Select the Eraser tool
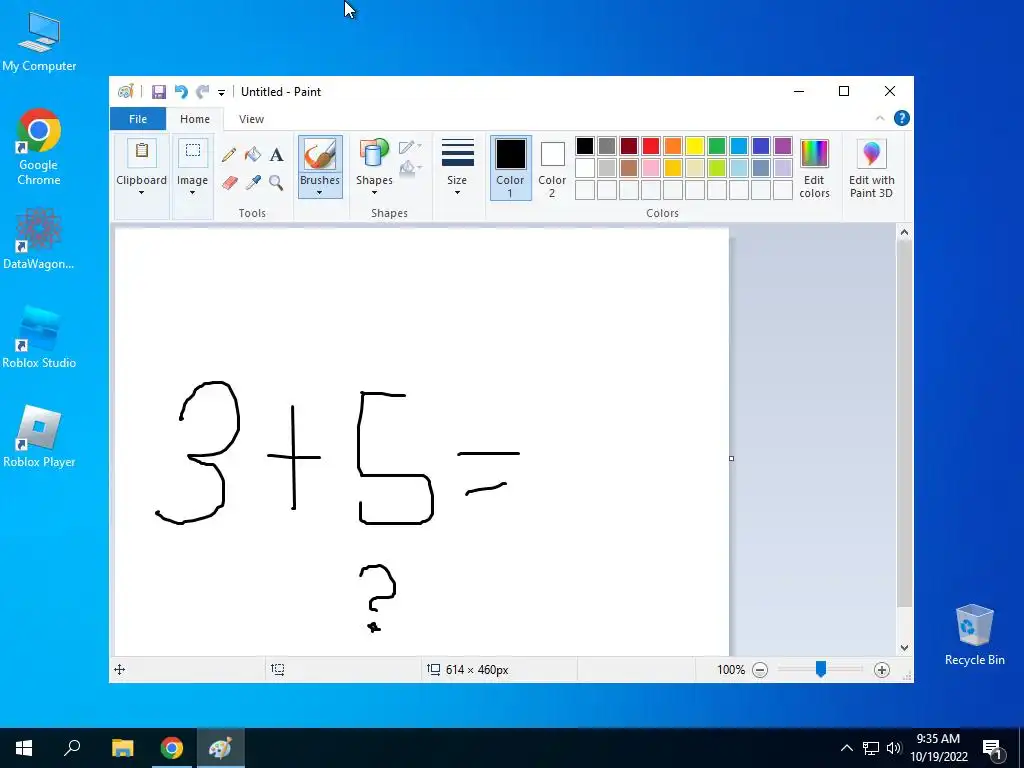The height and width of the screenshot is (768, 1024). pos(229,182)
